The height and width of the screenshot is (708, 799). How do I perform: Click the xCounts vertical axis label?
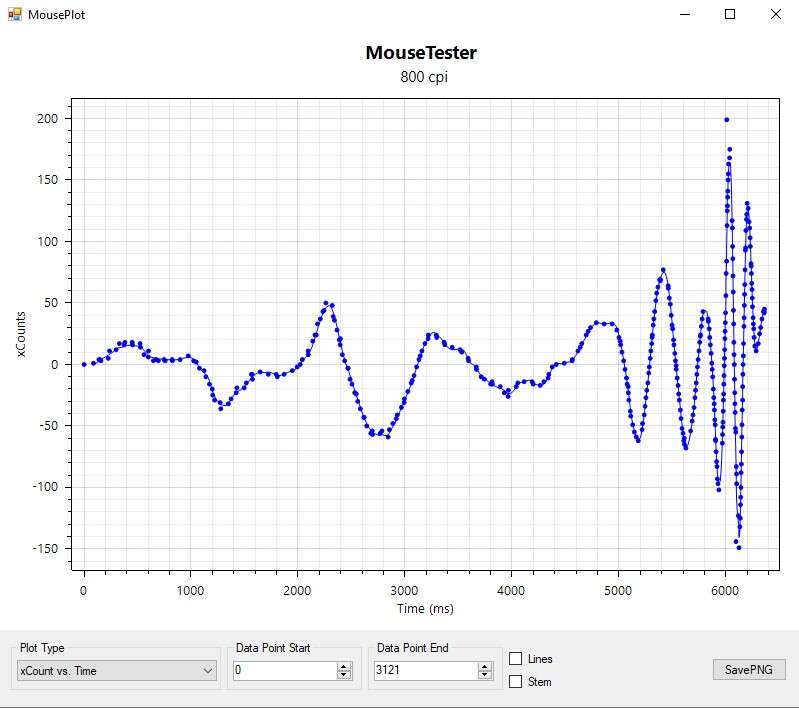21,341
